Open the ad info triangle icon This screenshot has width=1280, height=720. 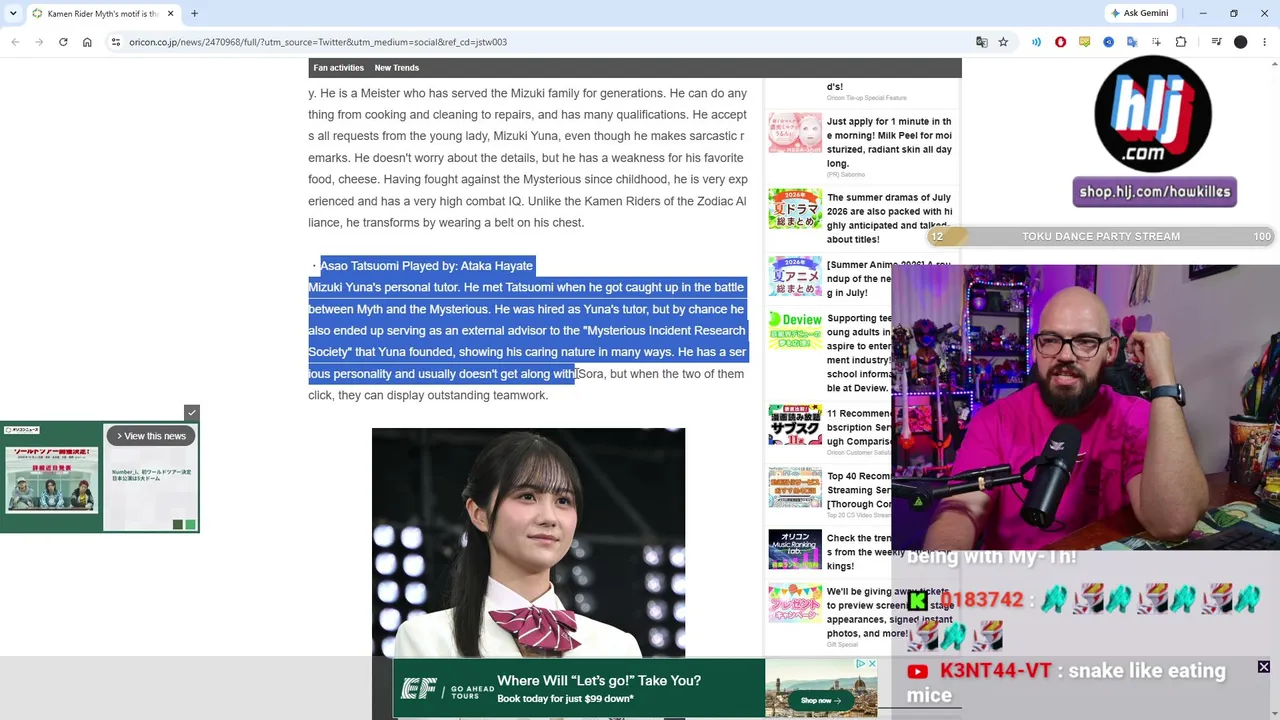(x=861, y=664)
